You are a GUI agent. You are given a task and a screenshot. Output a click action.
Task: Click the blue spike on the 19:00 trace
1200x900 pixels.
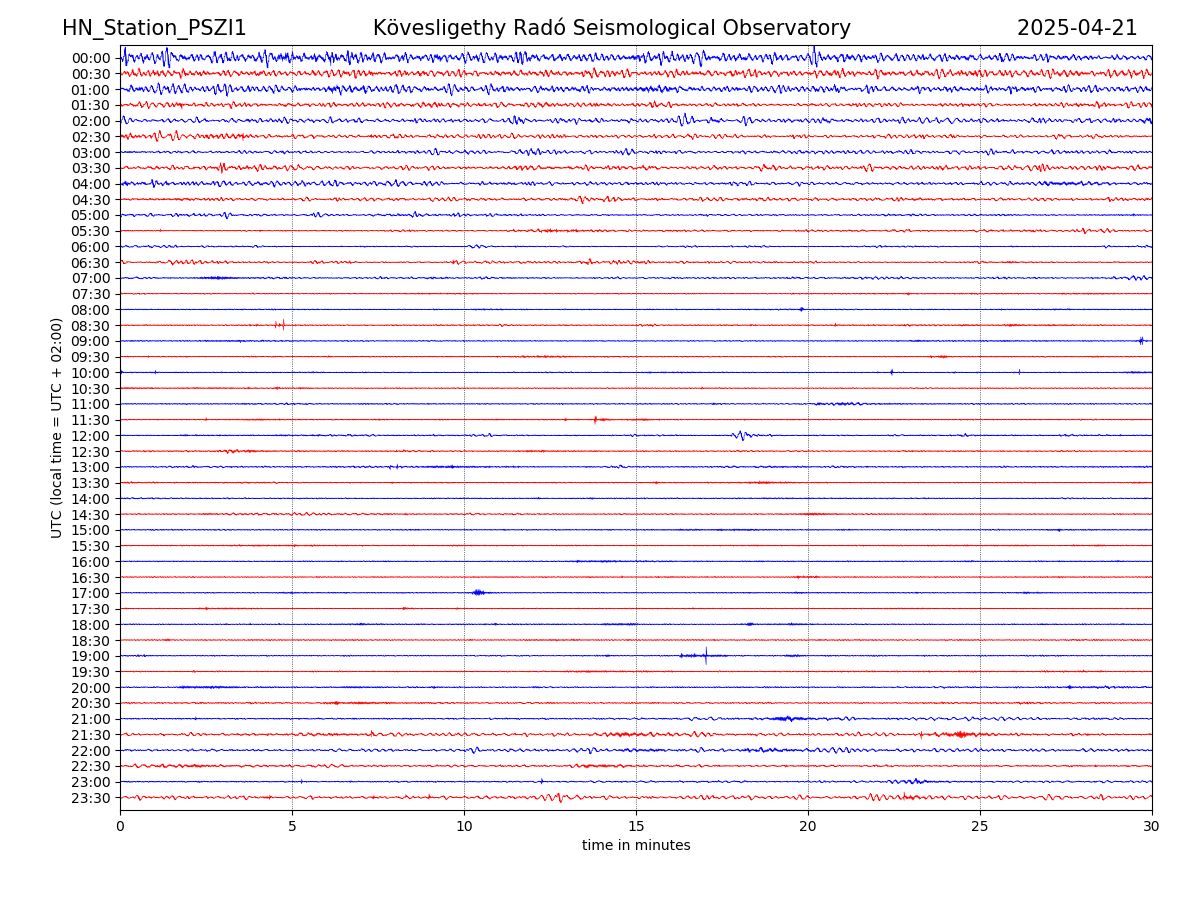click(706, 656)
